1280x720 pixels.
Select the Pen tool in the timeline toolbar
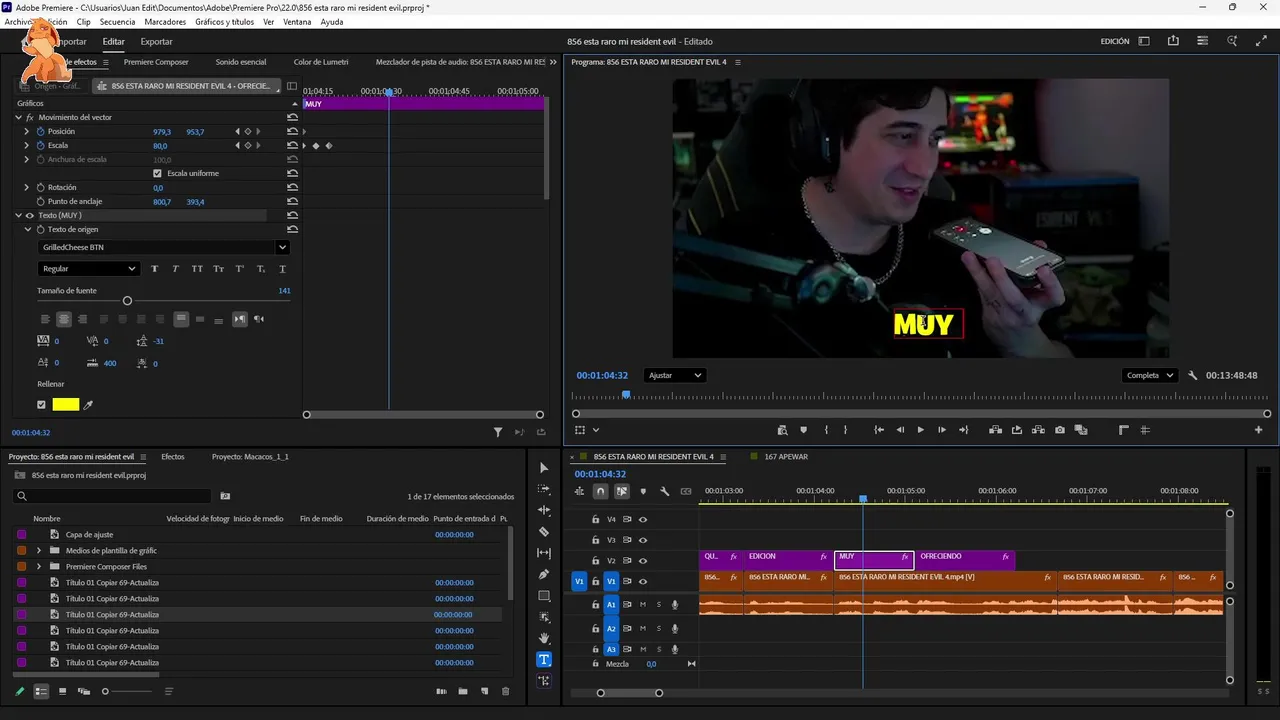click(x=544, y=574)
